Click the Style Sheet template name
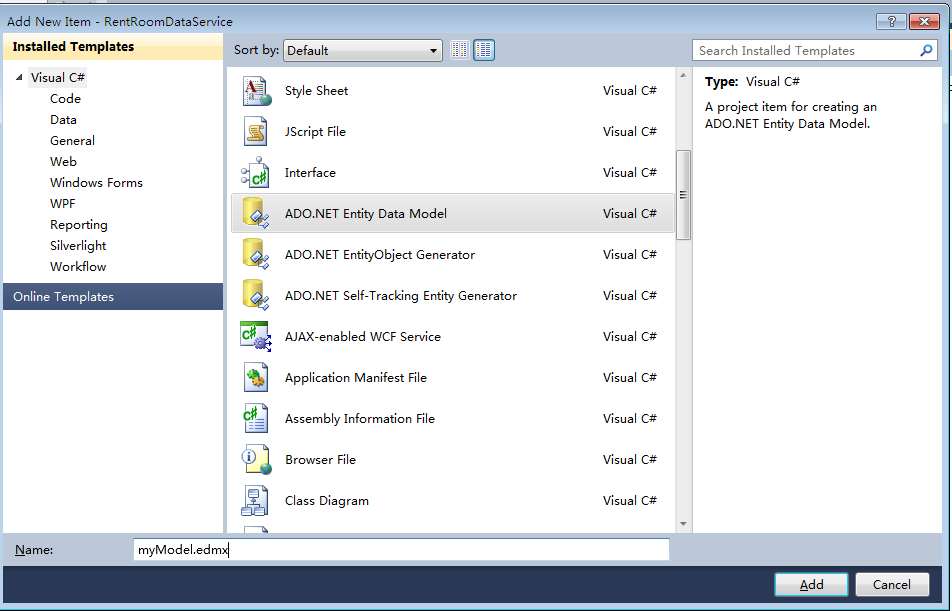 click(x=316, y=90)
